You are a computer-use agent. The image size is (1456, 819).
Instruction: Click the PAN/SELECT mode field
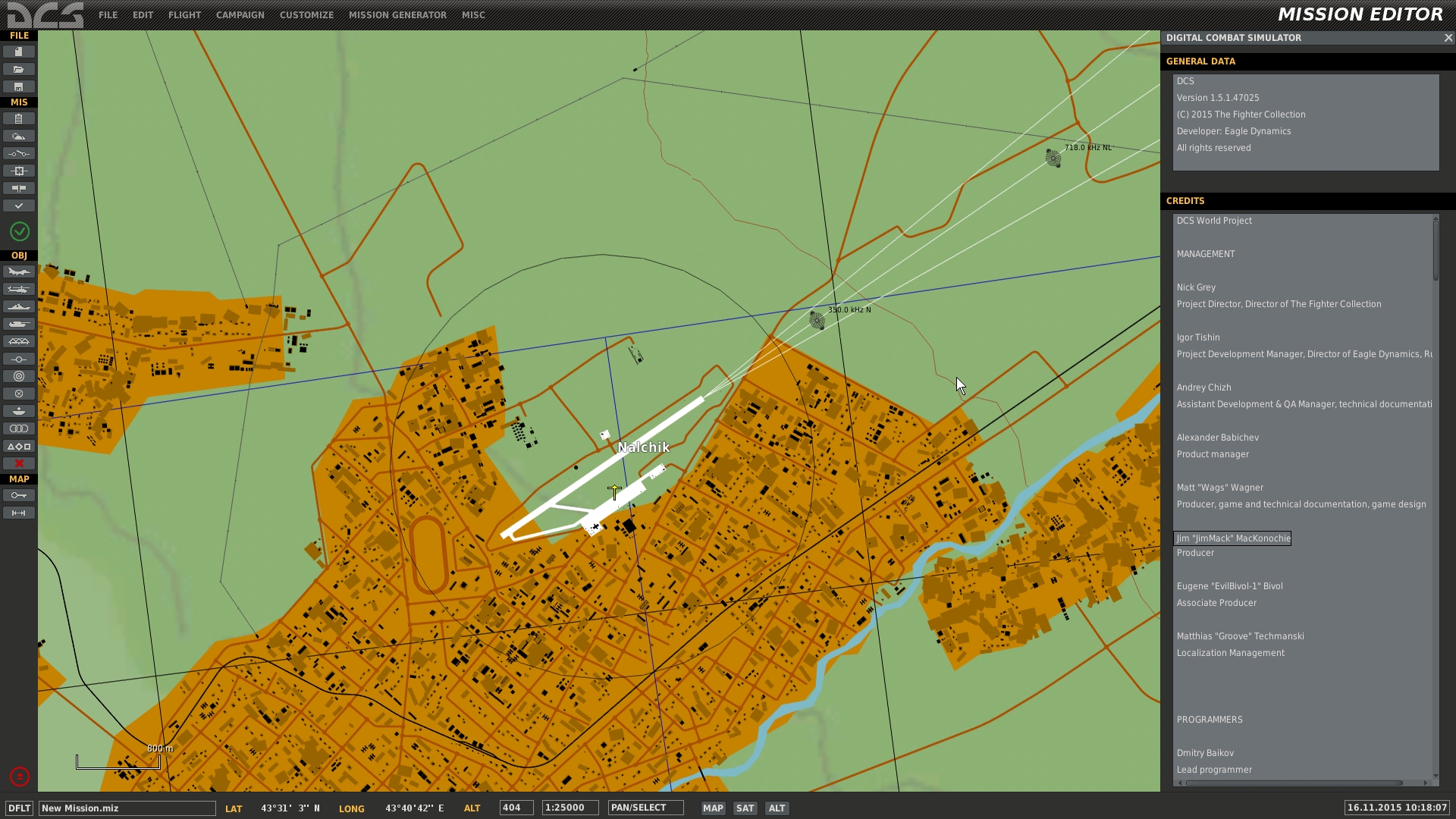(x=646, y=808)
